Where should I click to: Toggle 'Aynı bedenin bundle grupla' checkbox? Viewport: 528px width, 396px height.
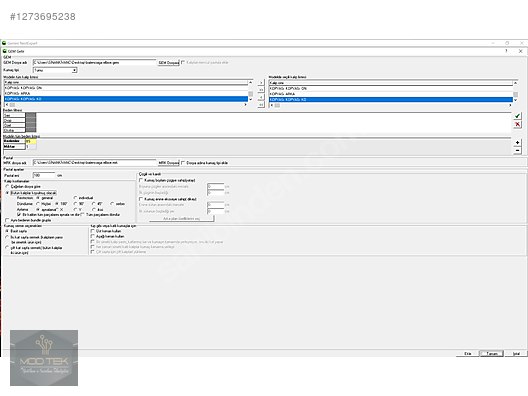pos(7,220)
